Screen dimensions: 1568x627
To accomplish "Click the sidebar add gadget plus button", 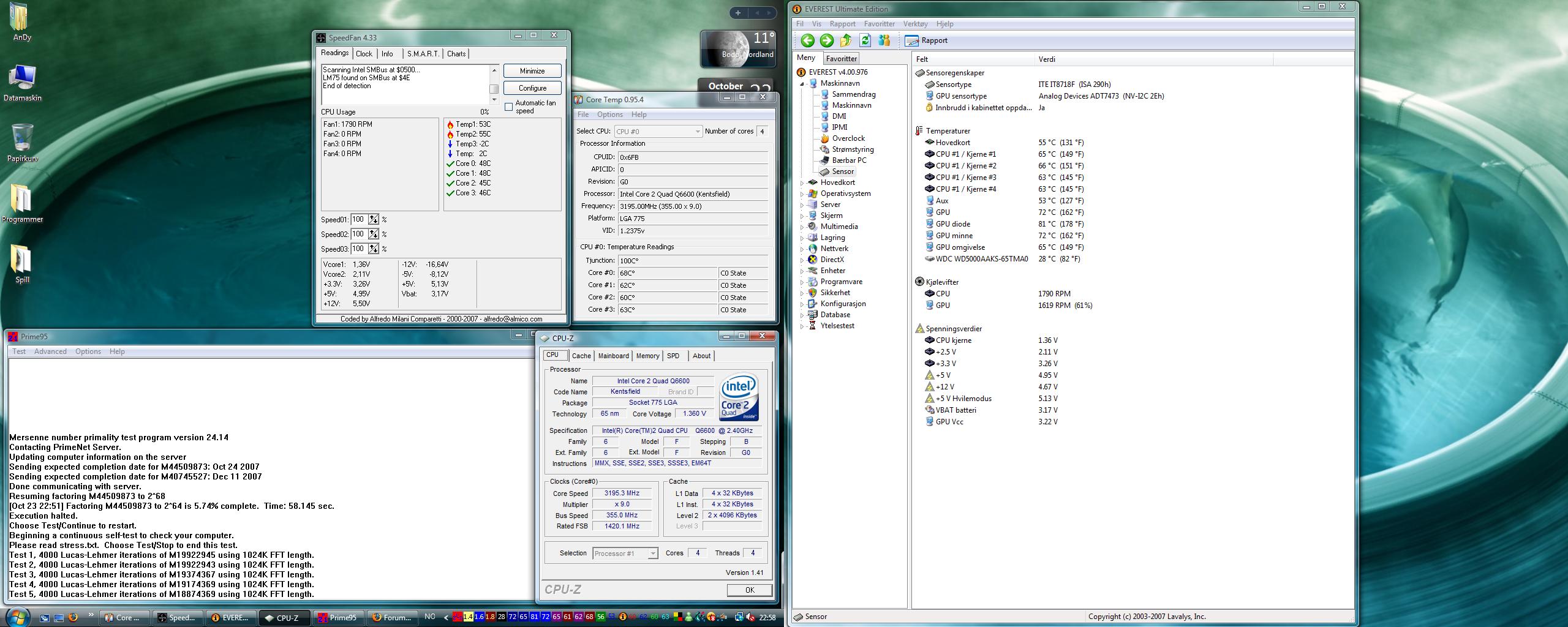I will (x=738, y=13).
